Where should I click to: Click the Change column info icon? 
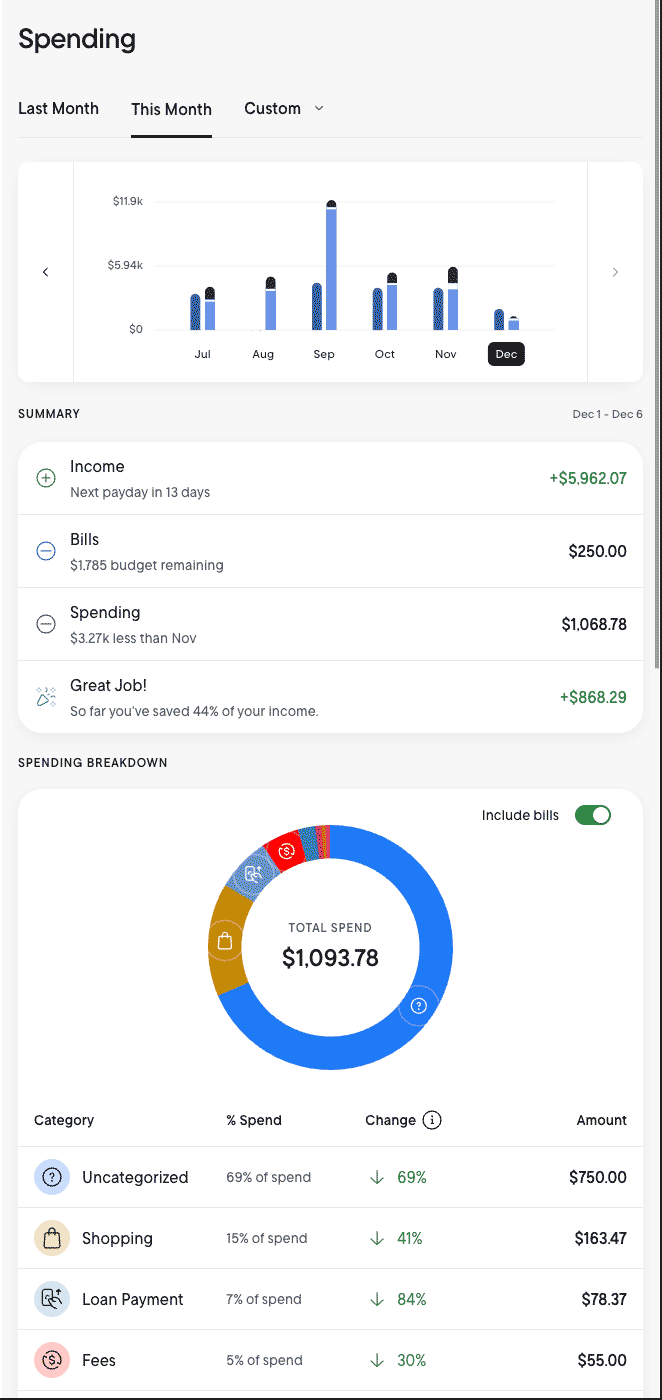point(432,1120)
